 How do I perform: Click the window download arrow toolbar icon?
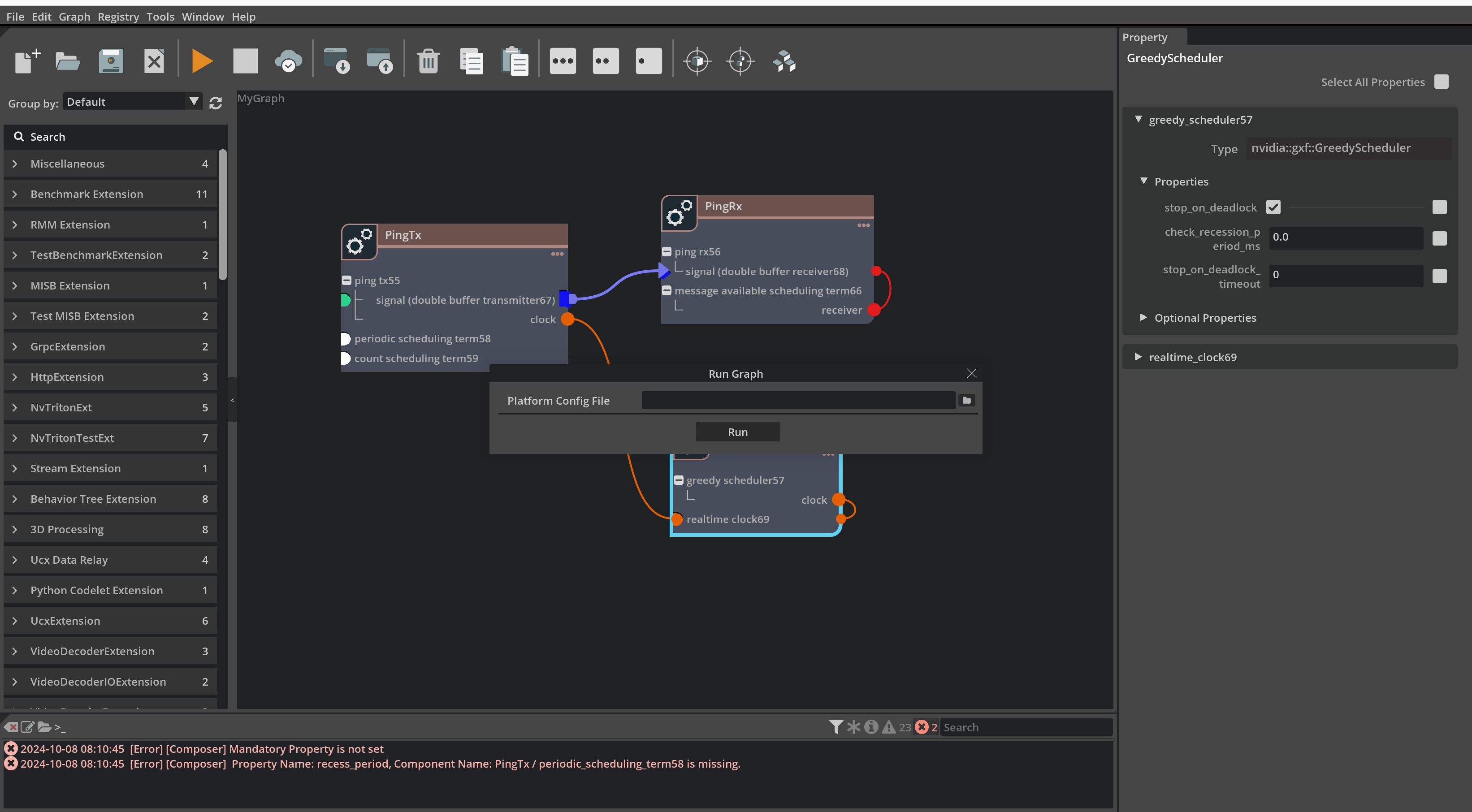point(337,61)
